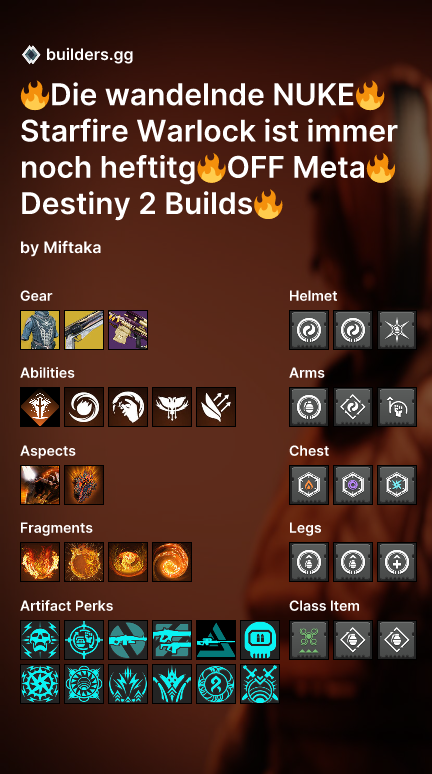Click the crosshair targeting artifact perk icon
This screenshot has height=774, width=432.
pyautogui.click(x=84, y=640)
